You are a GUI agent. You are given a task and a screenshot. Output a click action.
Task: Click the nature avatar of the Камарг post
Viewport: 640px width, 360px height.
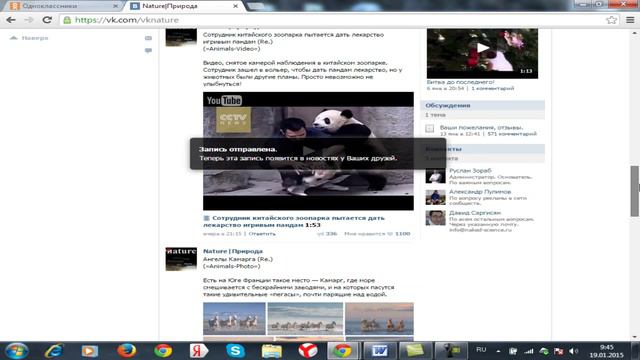click(181, 259)
